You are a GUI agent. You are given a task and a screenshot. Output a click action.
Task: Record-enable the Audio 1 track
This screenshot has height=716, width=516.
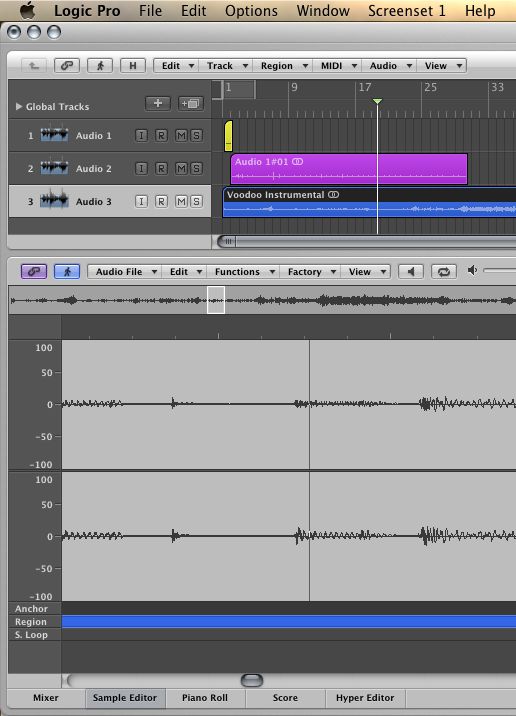click(x=161, y=136)
